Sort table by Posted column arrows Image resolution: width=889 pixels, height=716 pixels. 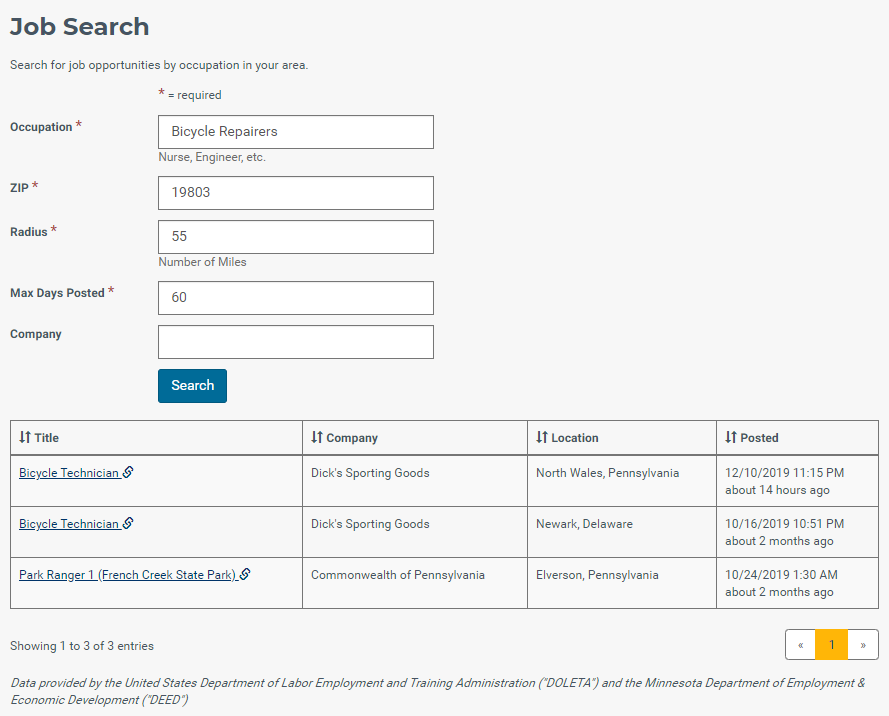pyautogui.click(x=730, y=437)
